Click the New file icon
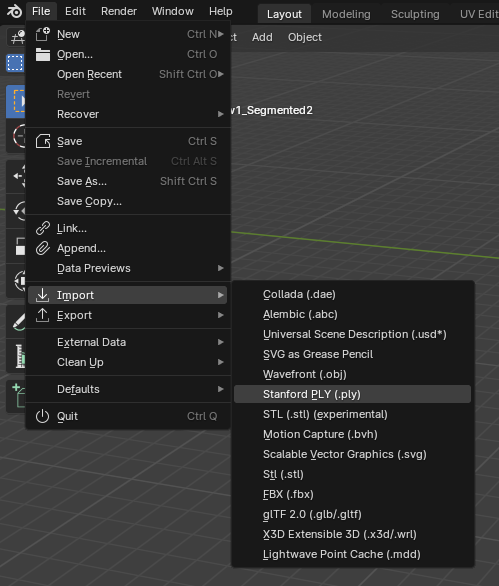This screenshot has height=586, width=499. point(43,34)
